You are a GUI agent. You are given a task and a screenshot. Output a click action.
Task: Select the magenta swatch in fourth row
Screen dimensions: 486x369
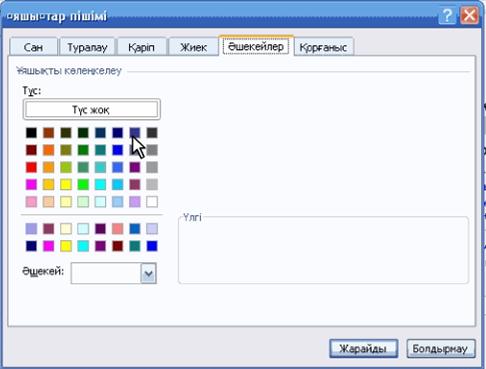[31, 184]
